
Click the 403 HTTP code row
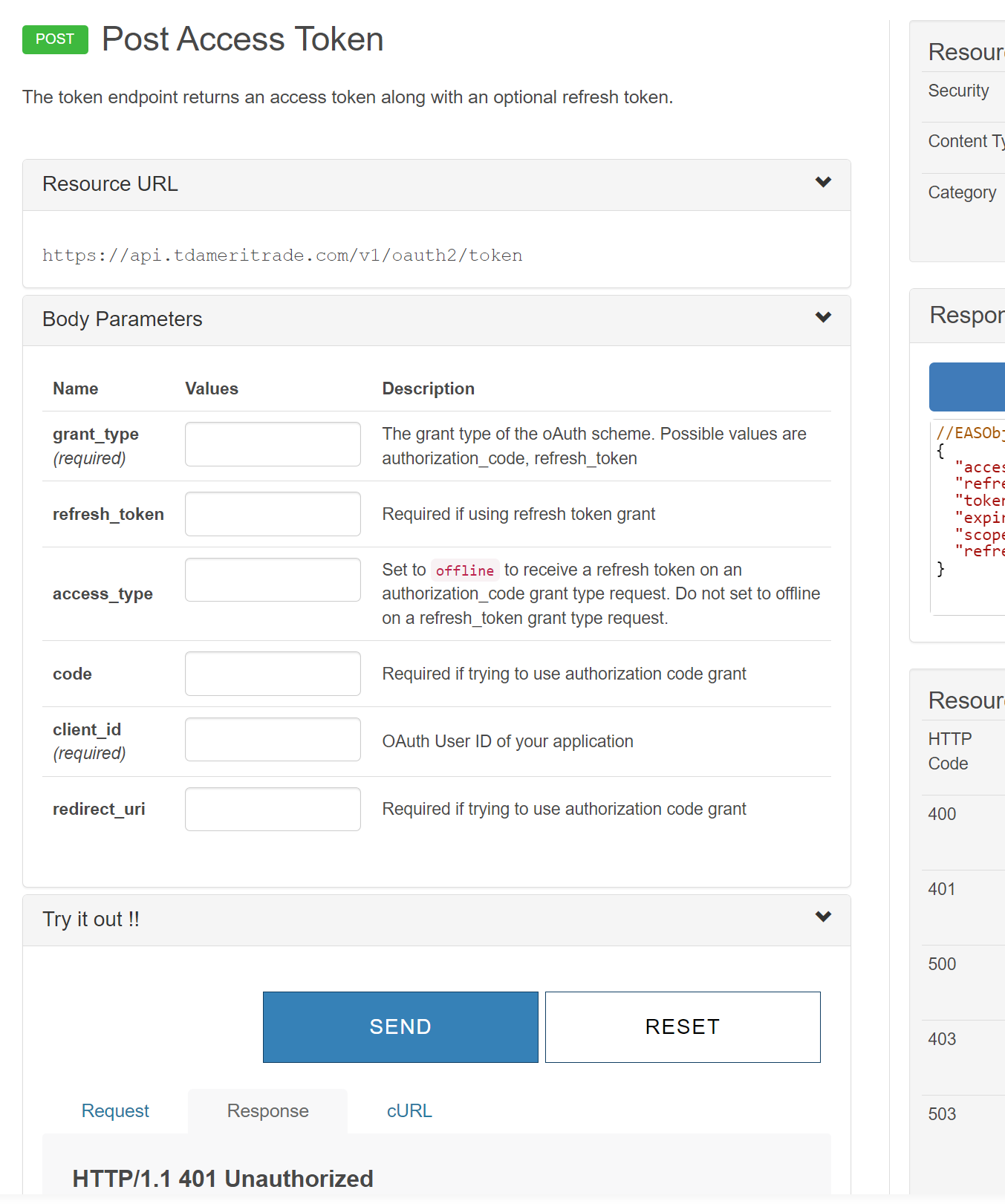[x=963, y=1058]
